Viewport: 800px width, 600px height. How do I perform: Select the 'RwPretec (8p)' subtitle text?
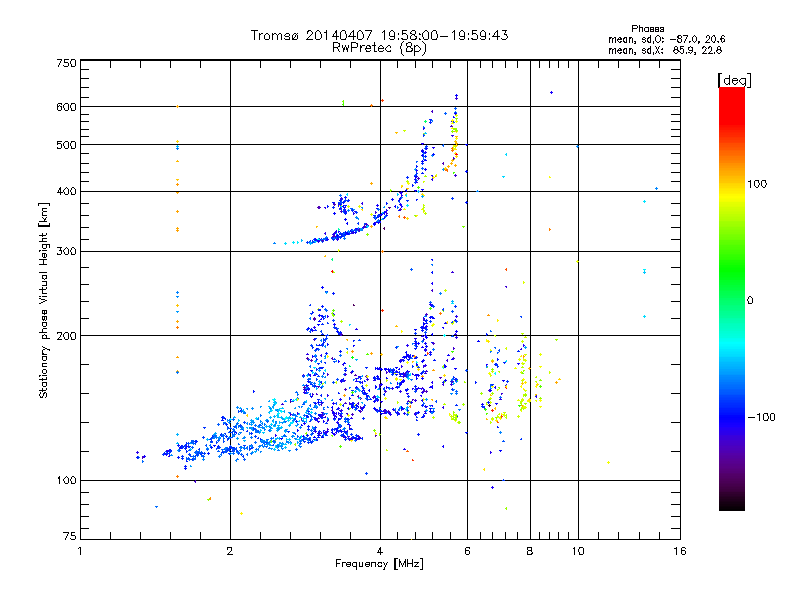click(379, 48)
